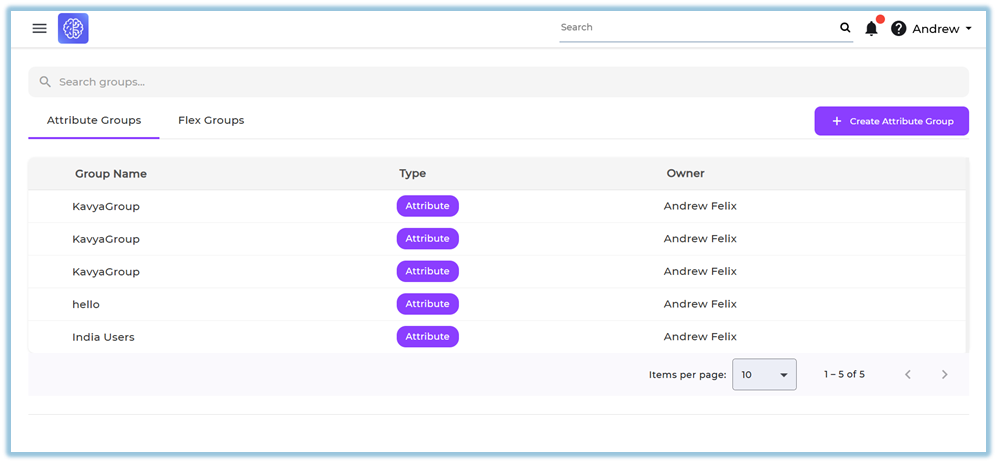Click the search groups magnifier icon

(45, 82)
